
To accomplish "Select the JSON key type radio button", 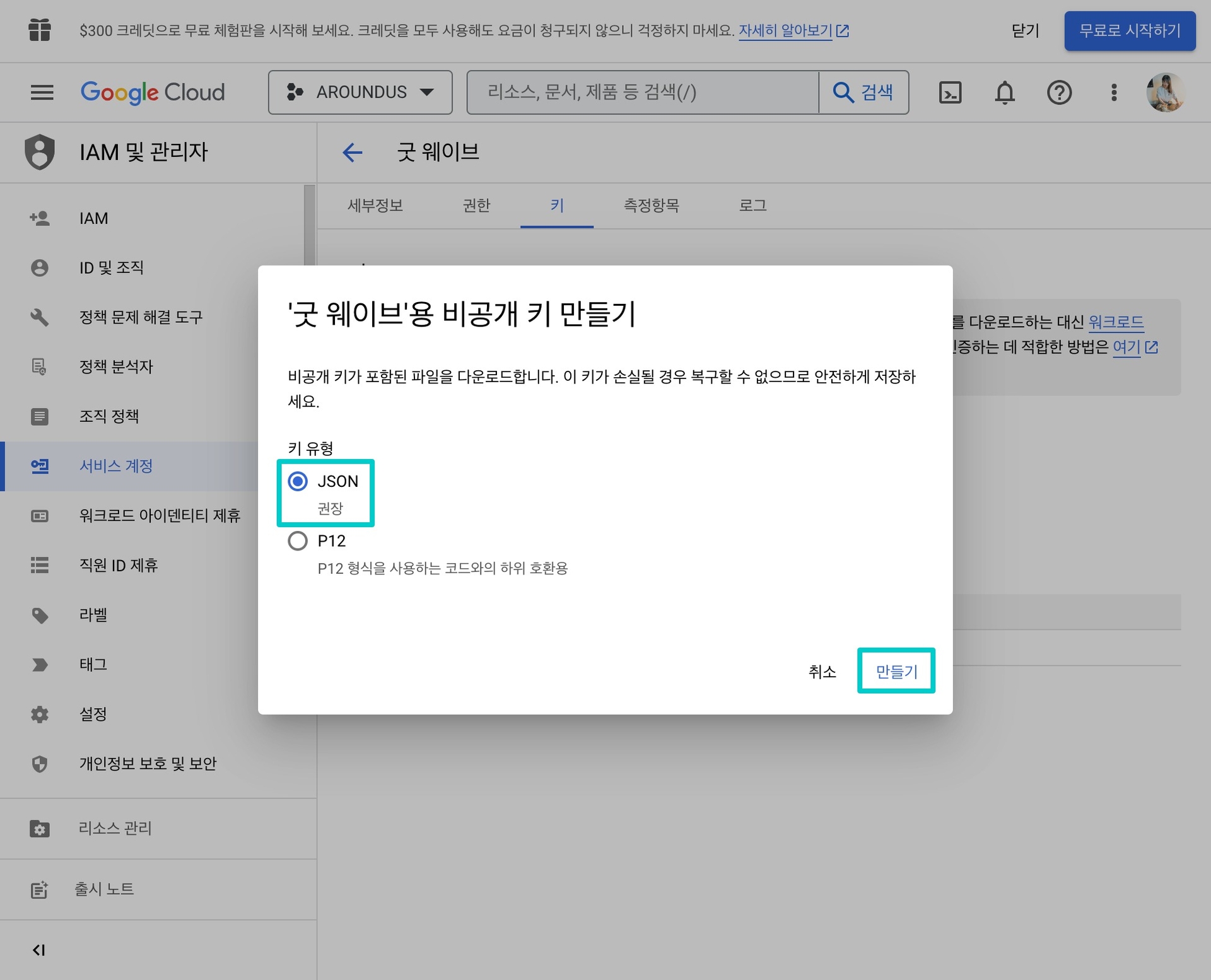I will [x=298, y=482].
